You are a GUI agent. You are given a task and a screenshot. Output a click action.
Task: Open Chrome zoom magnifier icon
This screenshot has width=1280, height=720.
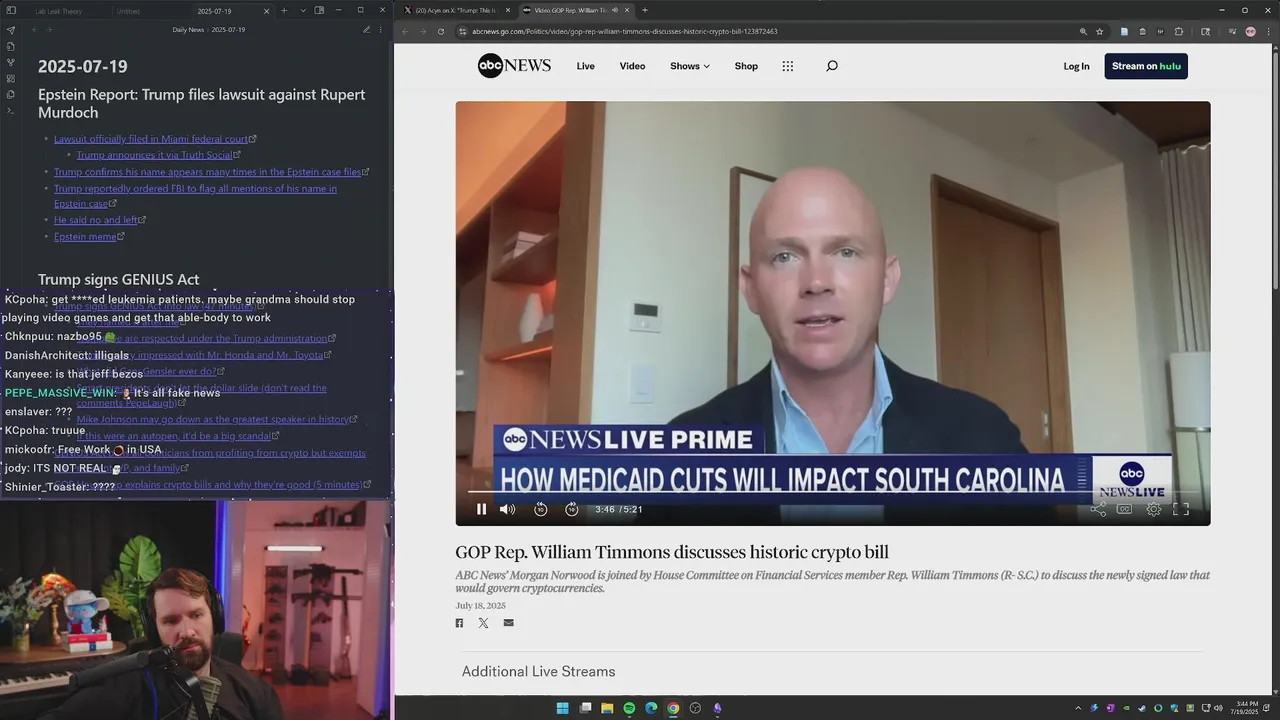[1083, 31]
